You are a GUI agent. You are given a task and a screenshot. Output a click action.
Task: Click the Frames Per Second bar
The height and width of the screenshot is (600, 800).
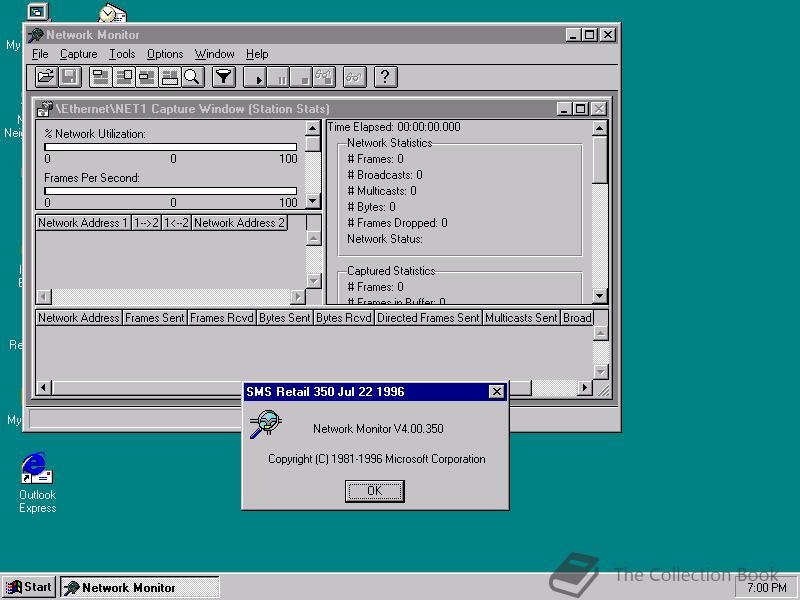coord(170,191)
